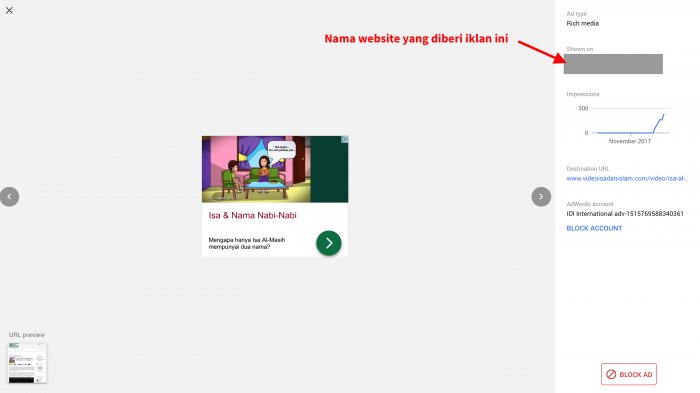The image size is (700, 393).
Task: Click the speech bubble in the cartoon
Action: pyautogui.click(x=281, y=150)
